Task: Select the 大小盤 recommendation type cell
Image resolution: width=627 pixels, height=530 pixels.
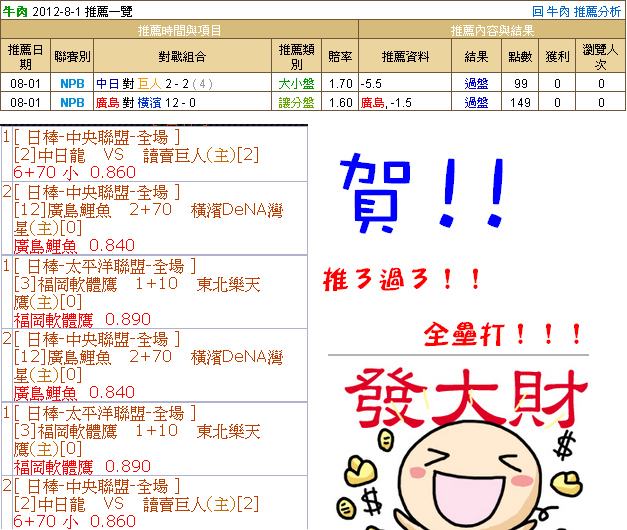Action: coord(296,84)
